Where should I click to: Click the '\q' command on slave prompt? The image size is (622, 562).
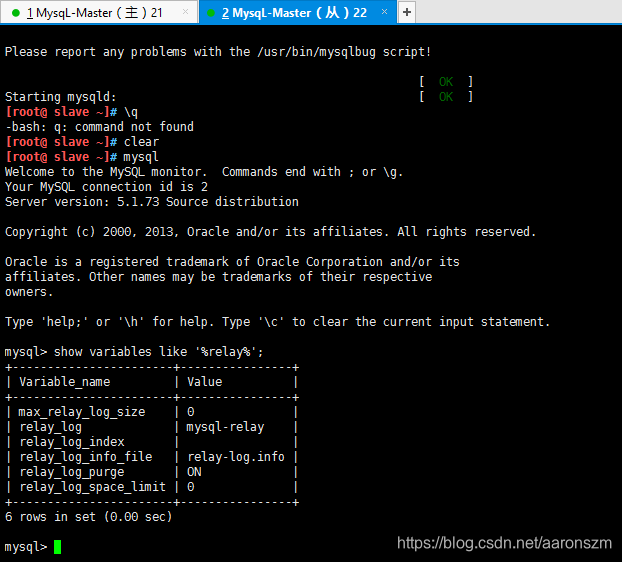coord(131,112)
